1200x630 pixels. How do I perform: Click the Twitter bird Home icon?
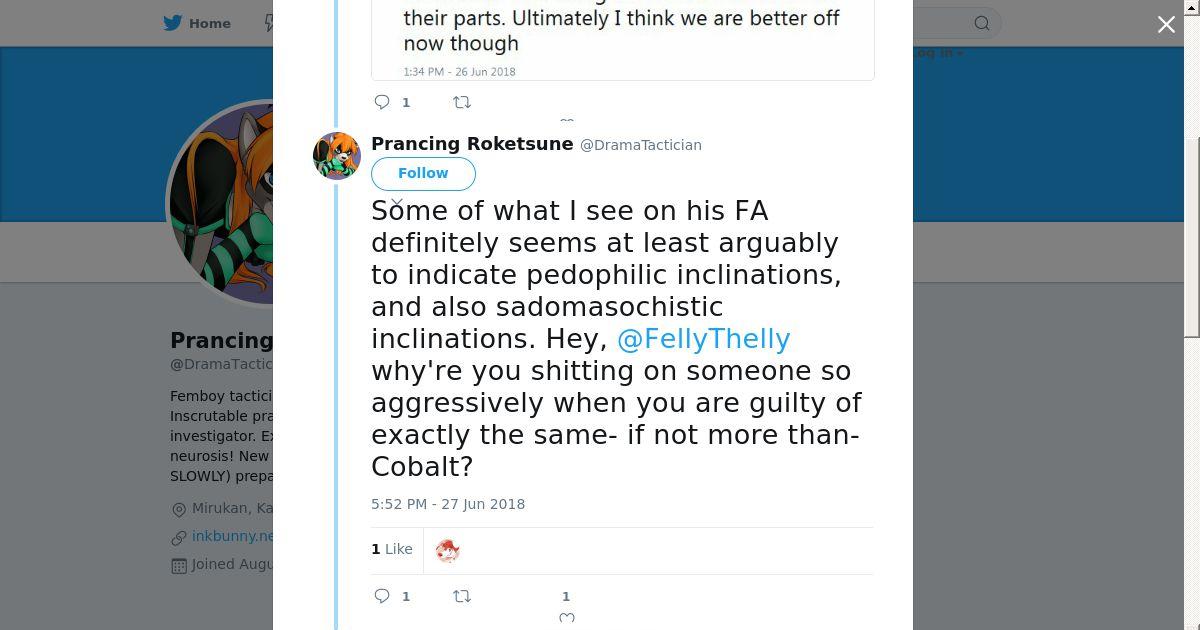point(173,23)
